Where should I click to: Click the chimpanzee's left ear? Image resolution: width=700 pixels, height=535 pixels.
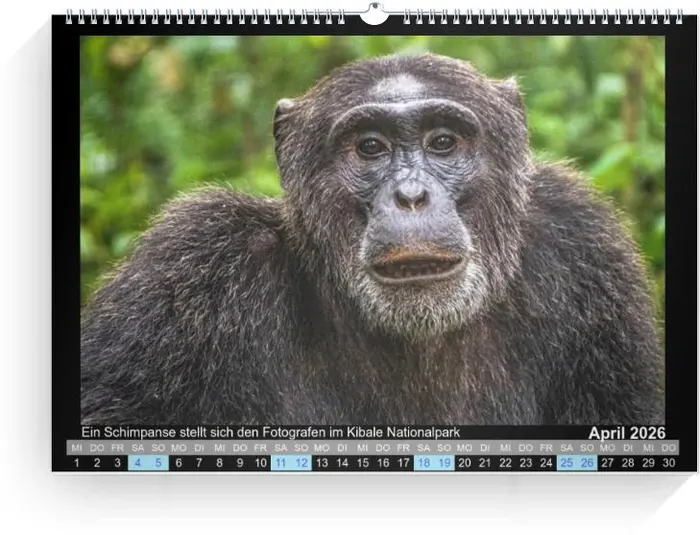(x=284, y=122)
